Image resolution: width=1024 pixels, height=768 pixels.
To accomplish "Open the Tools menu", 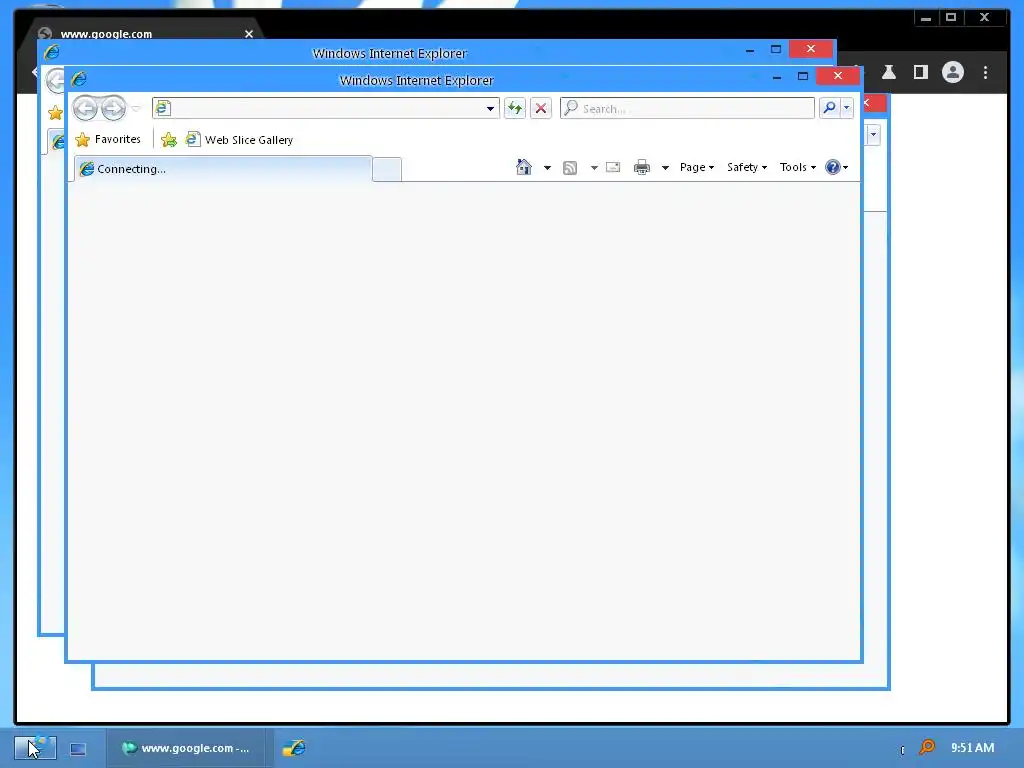I will click(797, 167).
